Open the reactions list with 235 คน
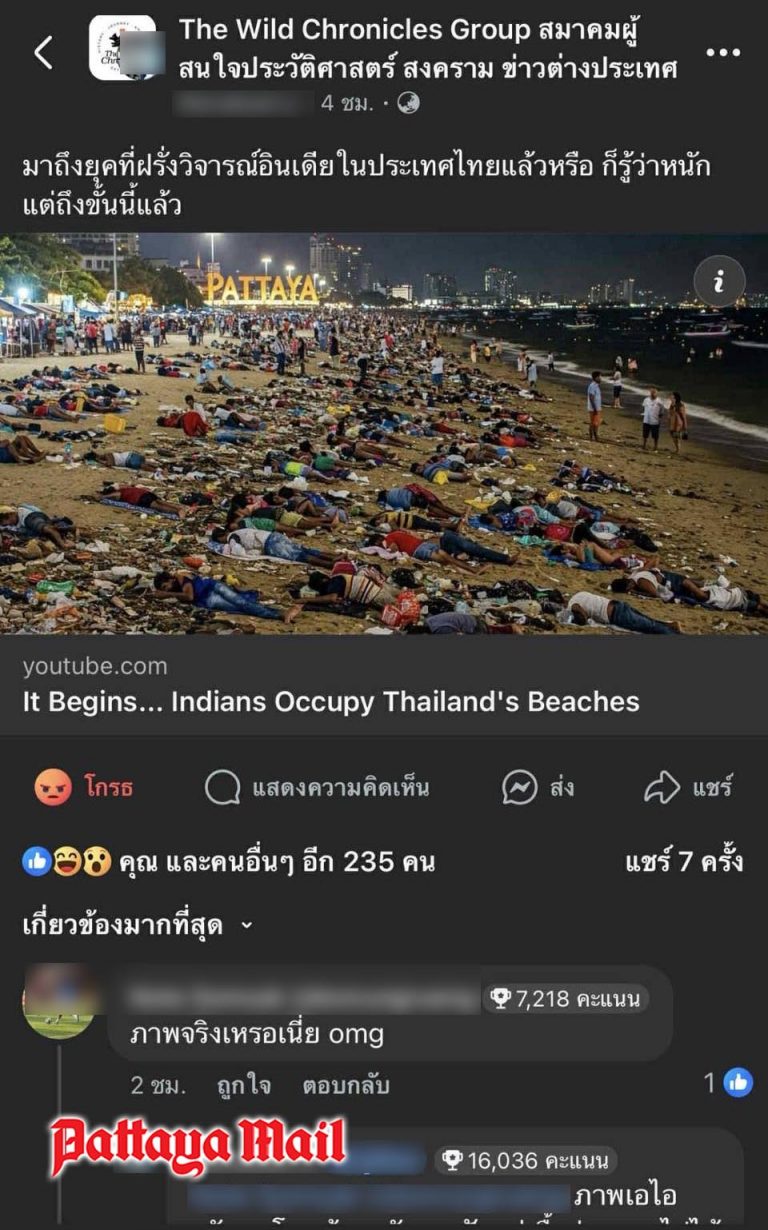The height and width of the screenshot is (1230, 768). 229,861
